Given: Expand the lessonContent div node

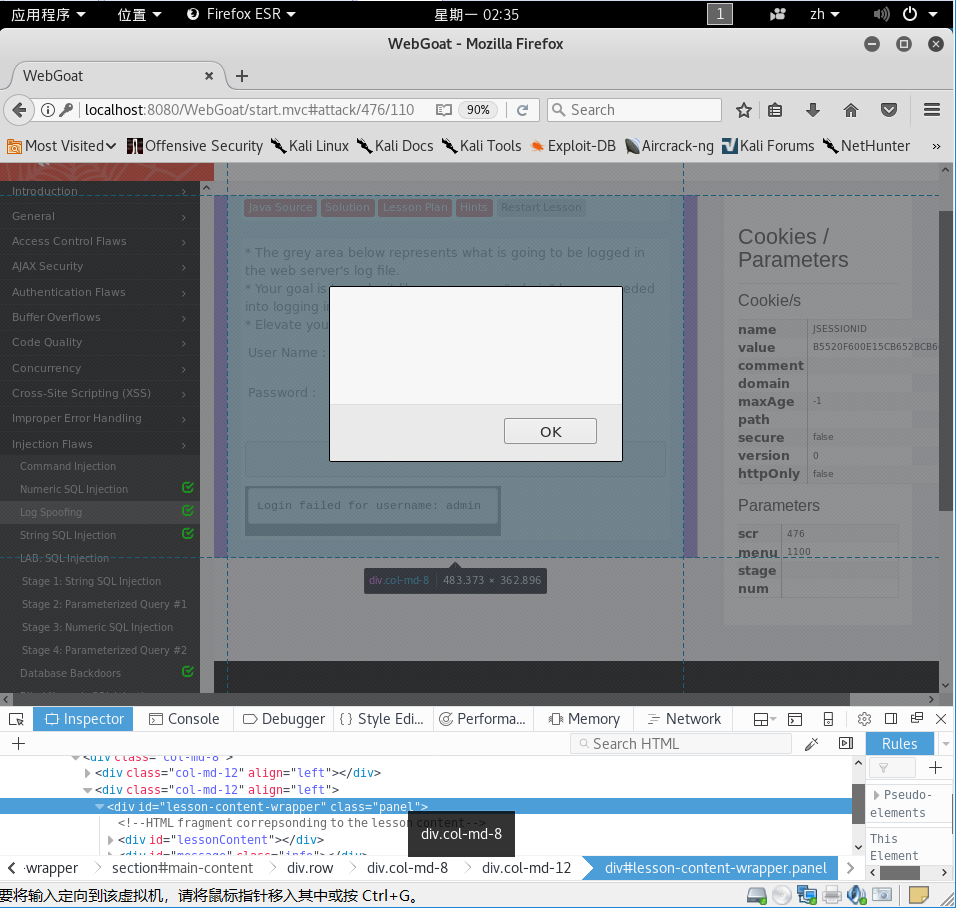Looking at the screenshot, I should (x=110, y=840).
